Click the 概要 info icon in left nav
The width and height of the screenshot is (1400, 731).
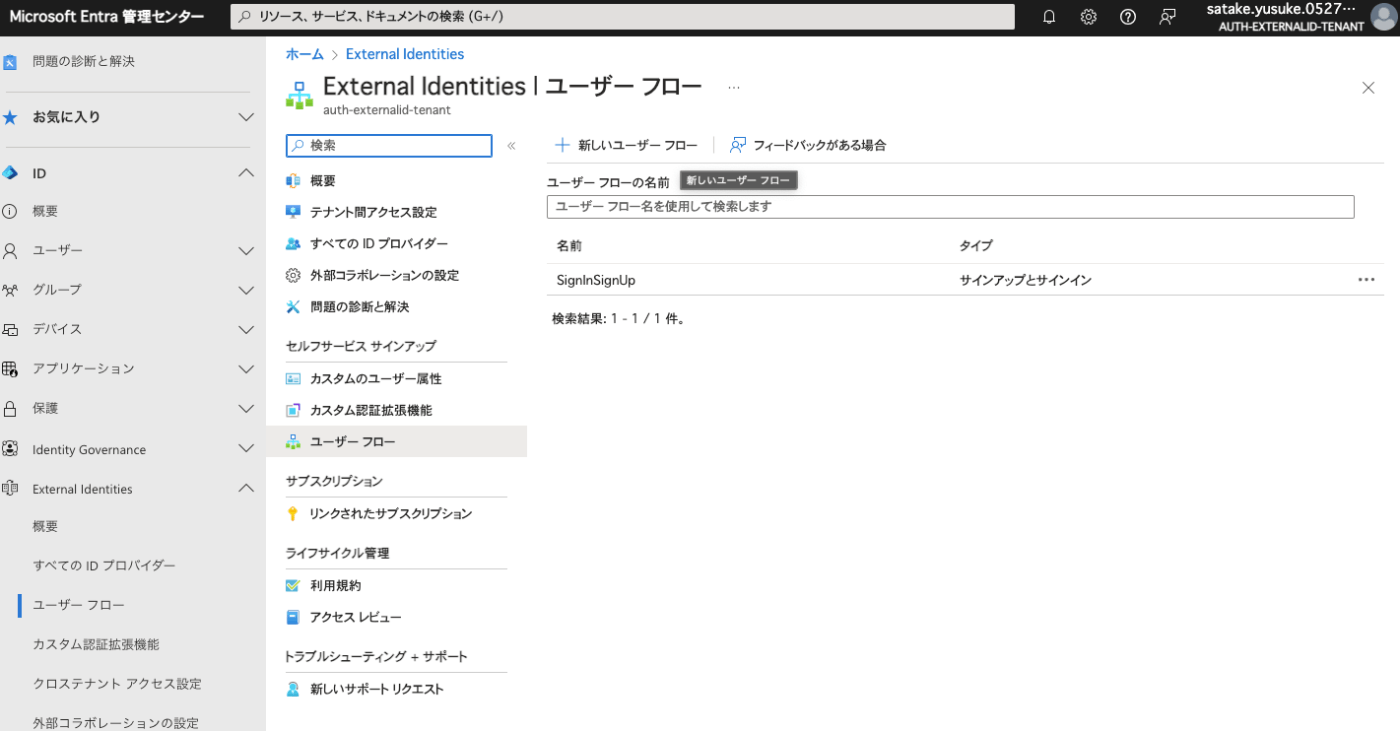(10, 211)
